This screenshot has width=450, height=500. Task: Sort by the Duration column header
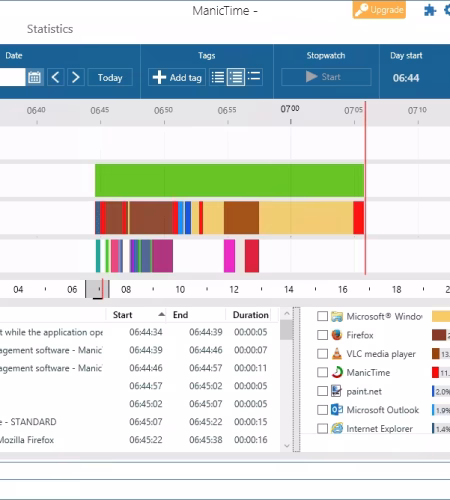pos(251,315)
